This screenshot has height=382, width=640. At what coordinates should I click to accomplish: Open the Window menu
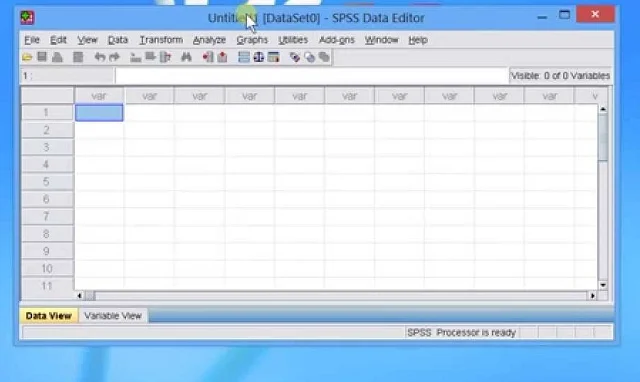click(382, 40)
